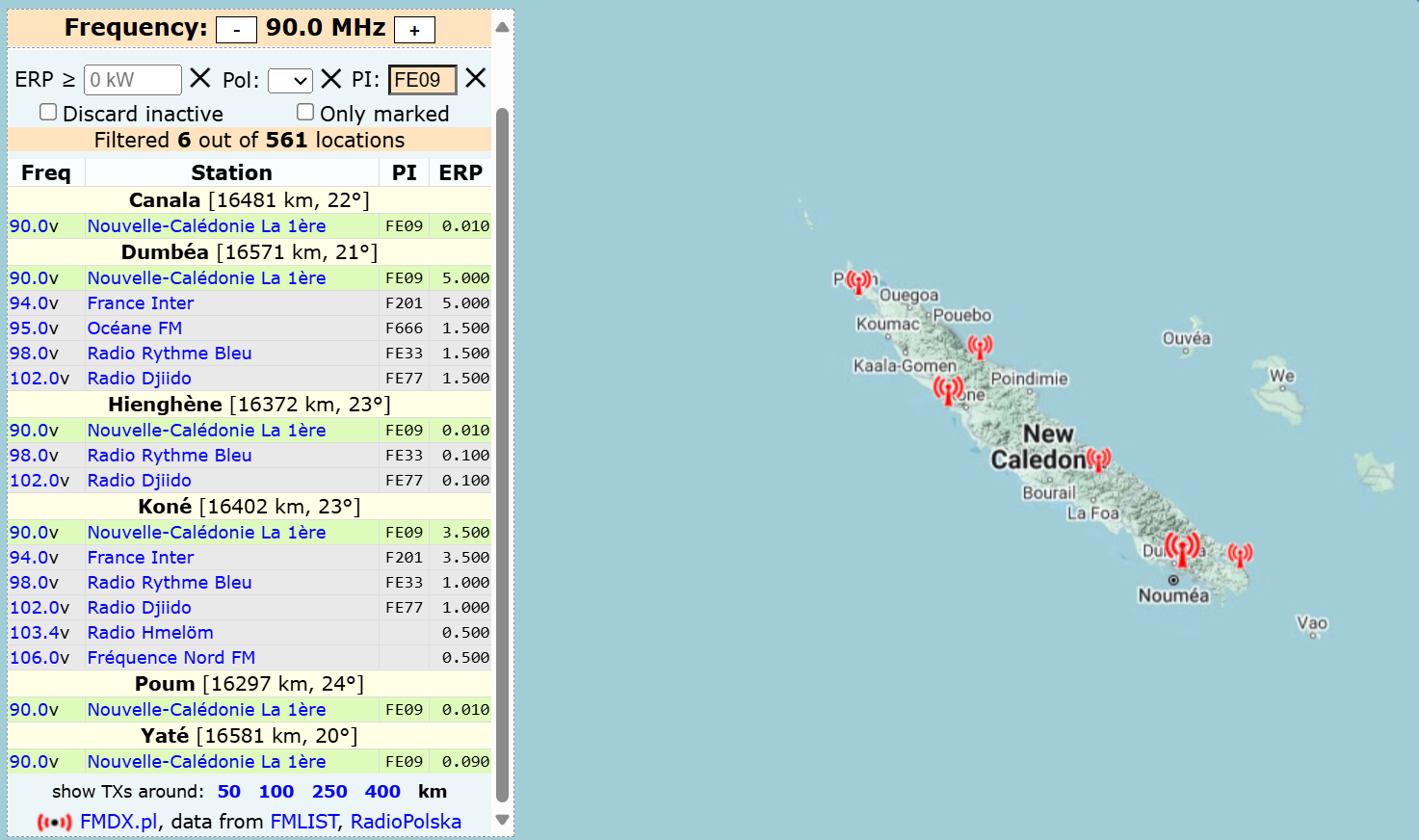Reset the polarization filter with X
Screen dimensions: 1419x840
tap(330, 79)
